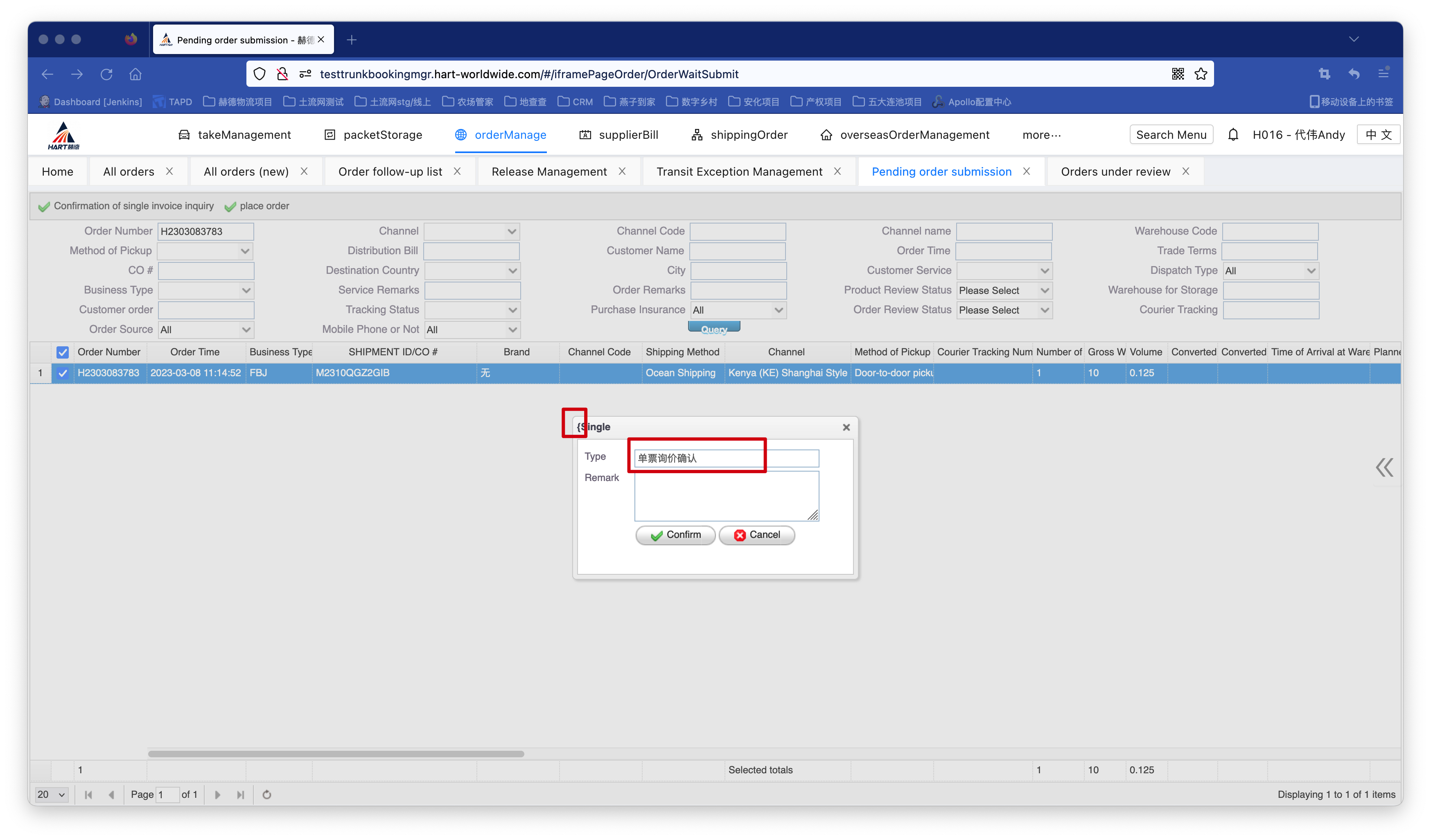Jump to last page in pagination
The height and width of the screenshot is (840, 1431).
tap(240, 795)
